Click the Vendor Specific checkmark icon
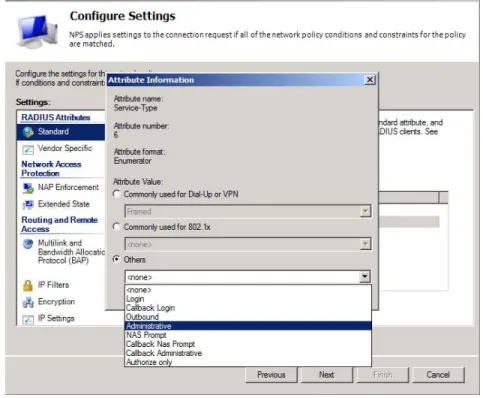 (x=28, y=149)
